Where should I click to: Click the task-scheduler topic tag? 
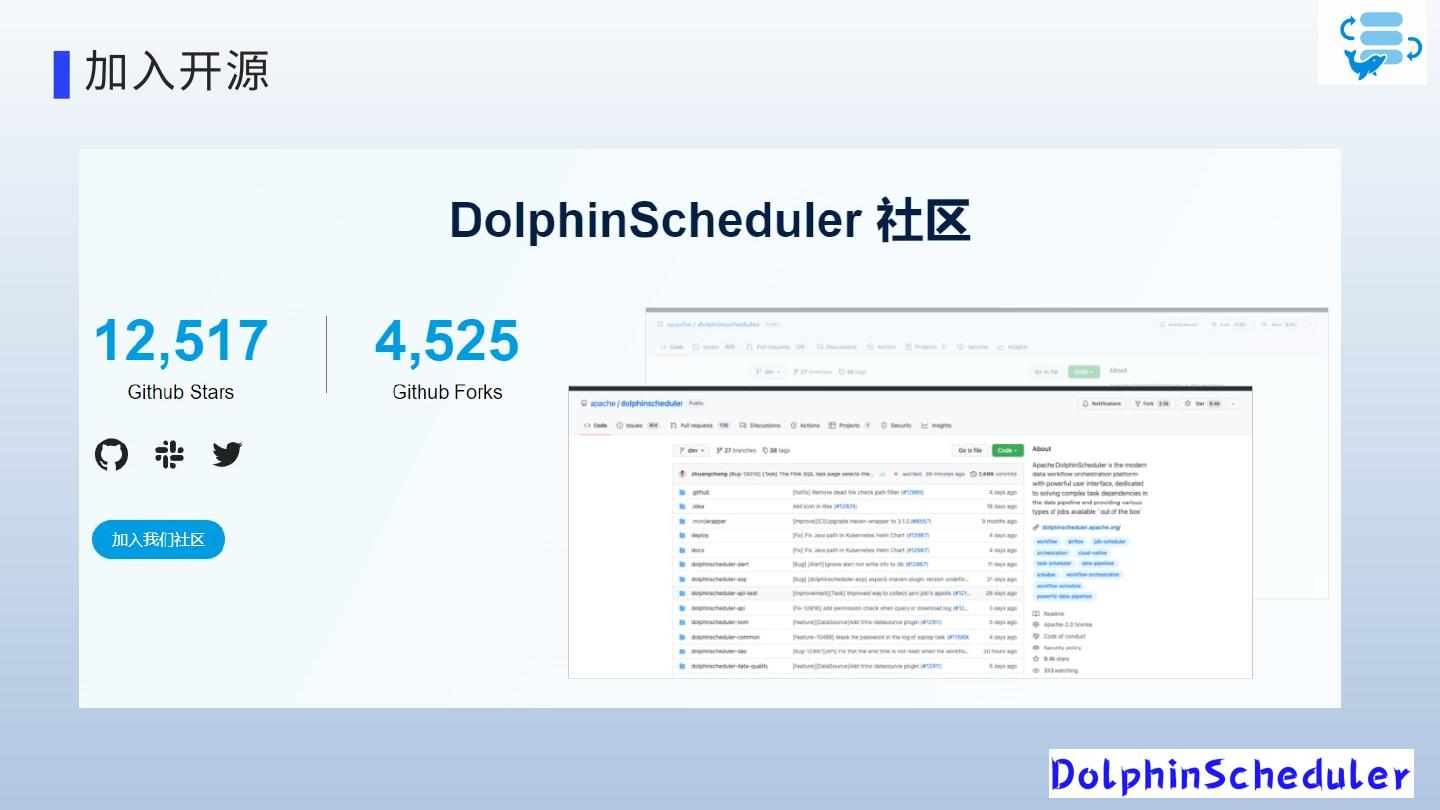[1054, 564]
